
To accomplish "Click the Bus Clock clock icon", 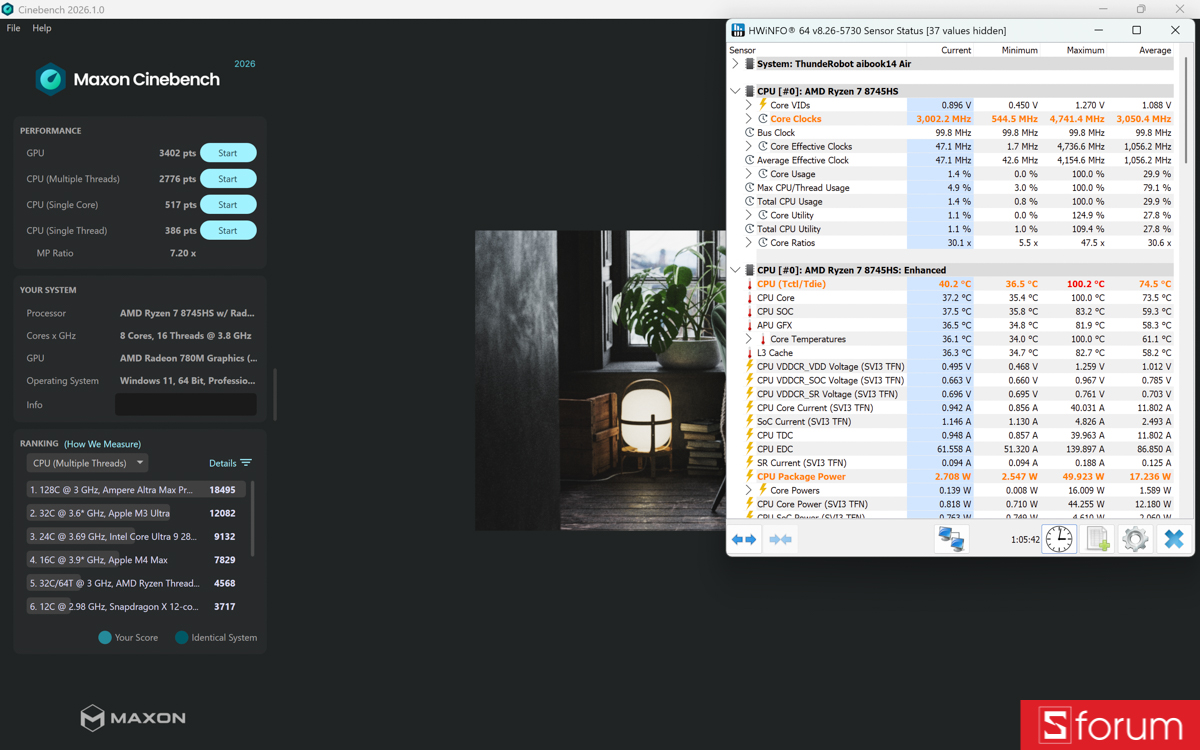I will coord(749,133).
